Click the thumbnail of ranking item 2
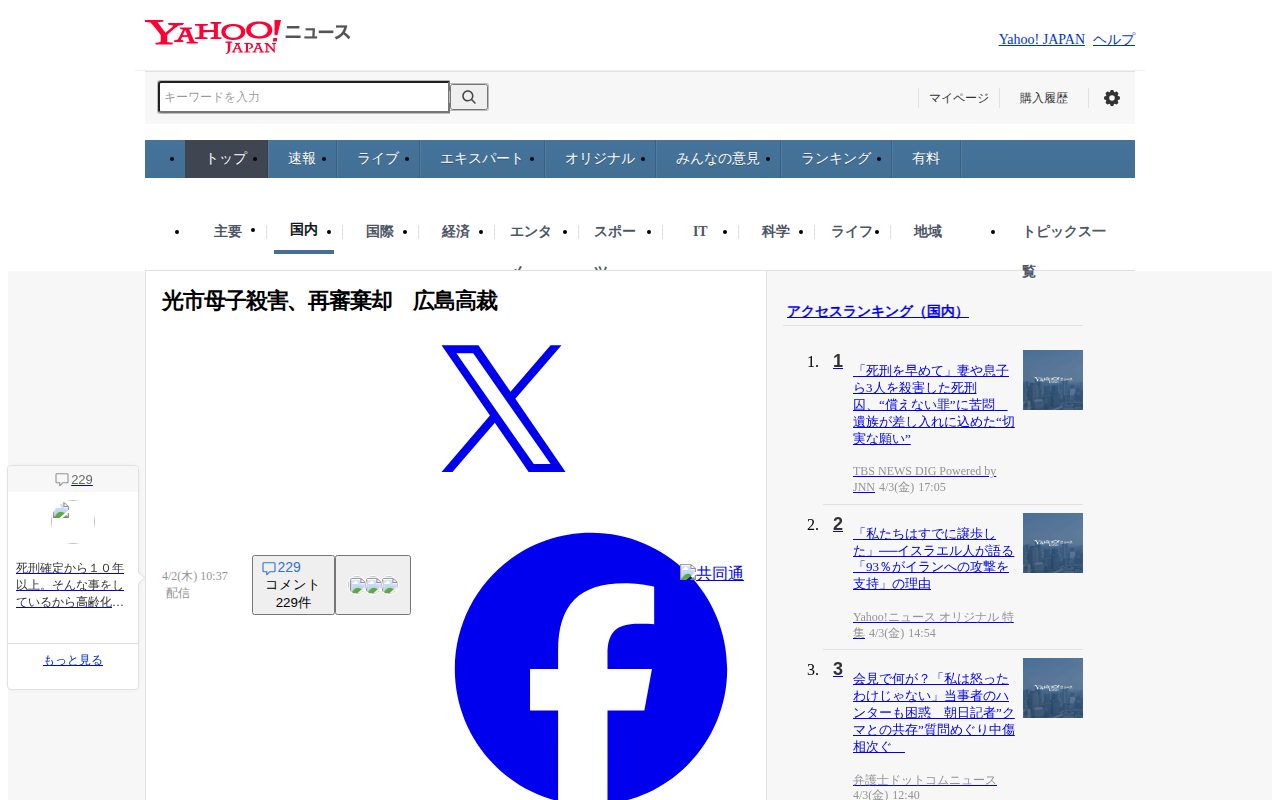The image size is (1280, 800). [1053, 543]
